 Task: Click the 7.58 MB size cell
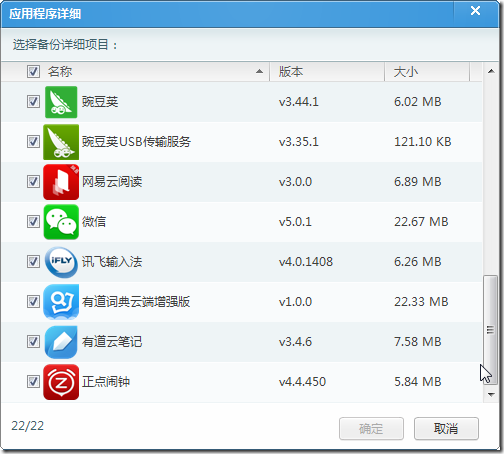[x=418, y=342]
